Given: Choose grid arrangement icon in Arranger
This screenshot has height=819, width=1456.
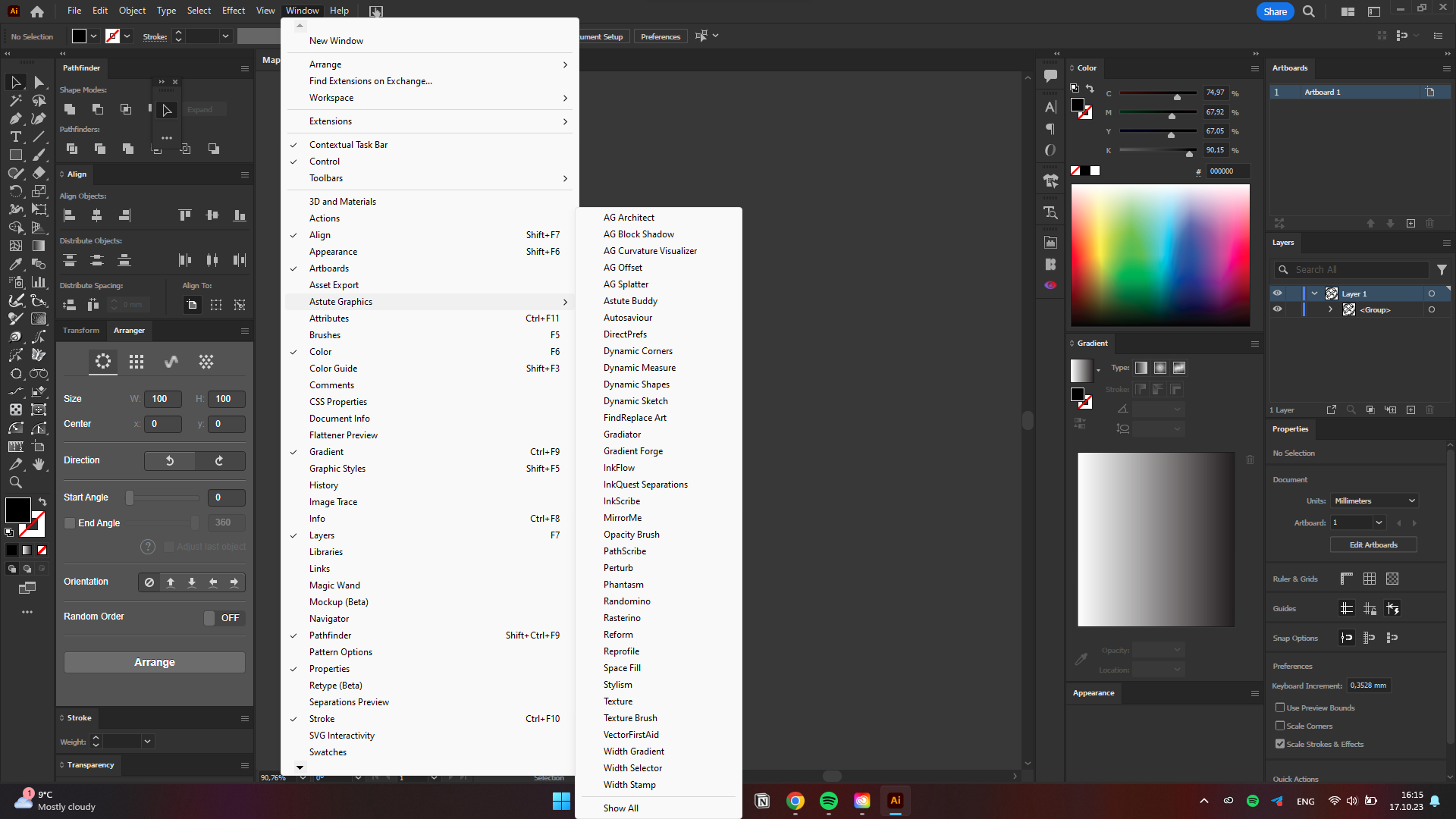Looking at the screenshot, I should coord(136,362).
